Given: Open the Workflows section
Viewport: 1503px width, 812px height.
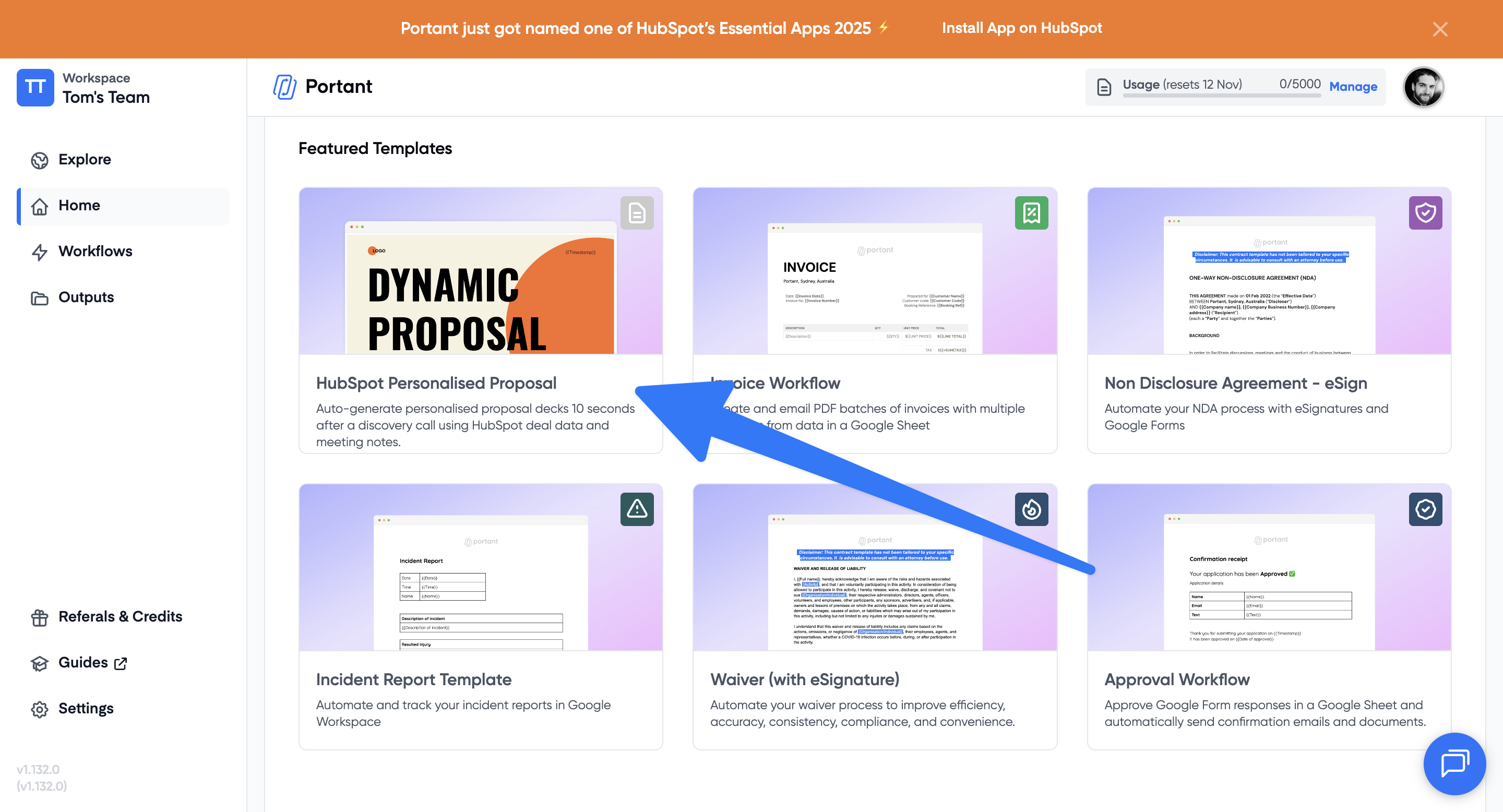Looking at the screenshot, I should tap(95, 252).
